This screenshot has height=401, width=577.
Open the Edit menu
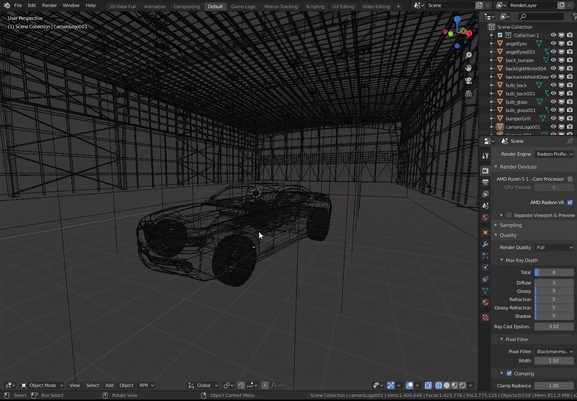[32, 6]
